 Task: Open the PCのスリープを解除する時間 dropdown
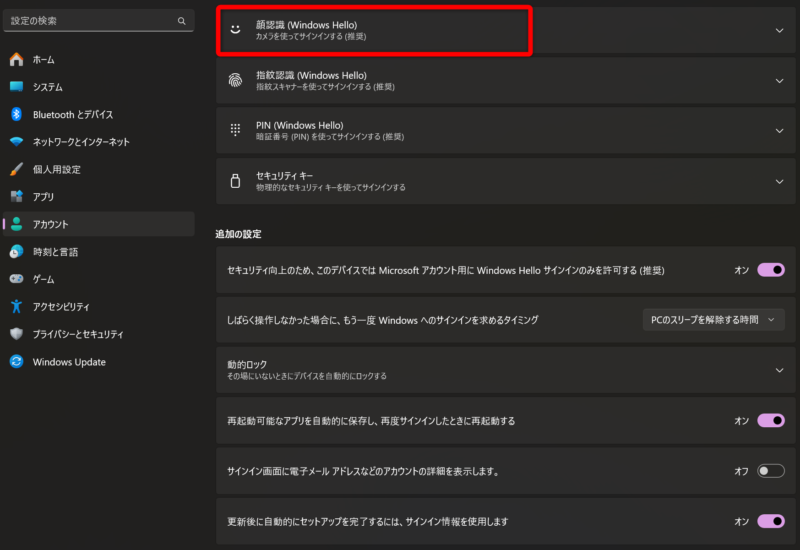713,320
